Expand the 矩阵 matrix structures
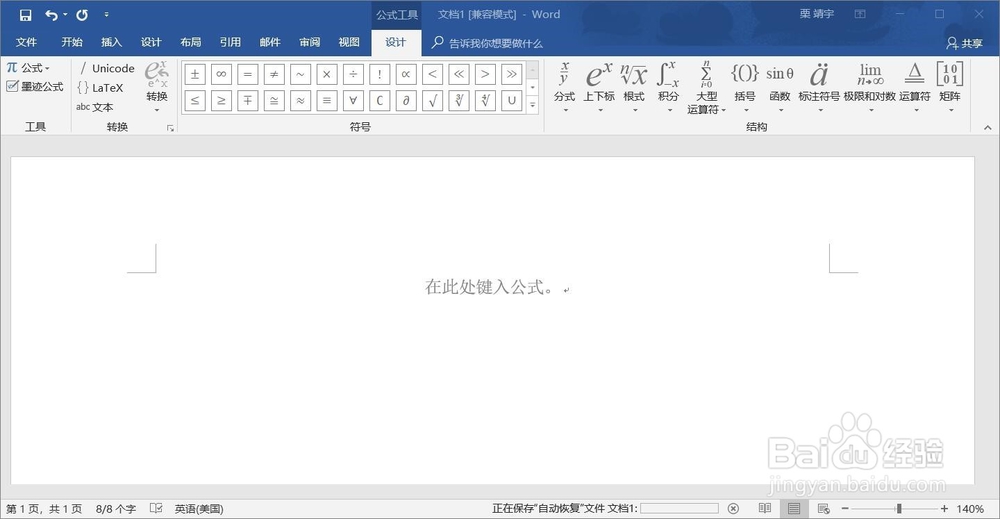 point(950,87)
